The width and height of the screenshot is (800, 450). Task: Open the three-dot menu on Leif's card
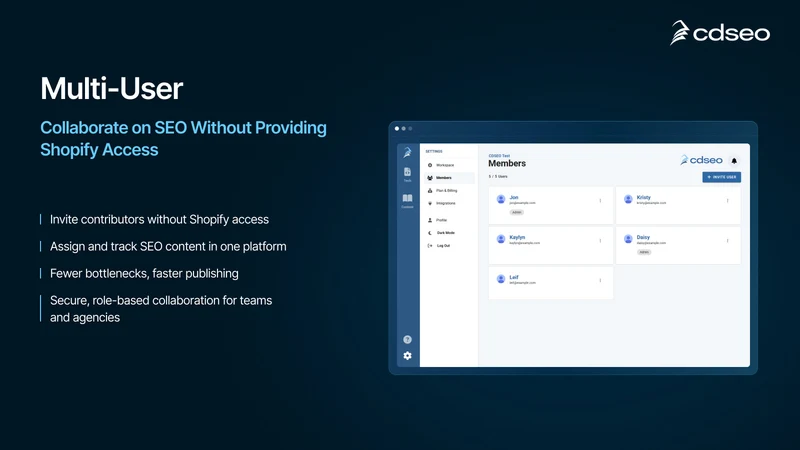(x=600, y=280)
